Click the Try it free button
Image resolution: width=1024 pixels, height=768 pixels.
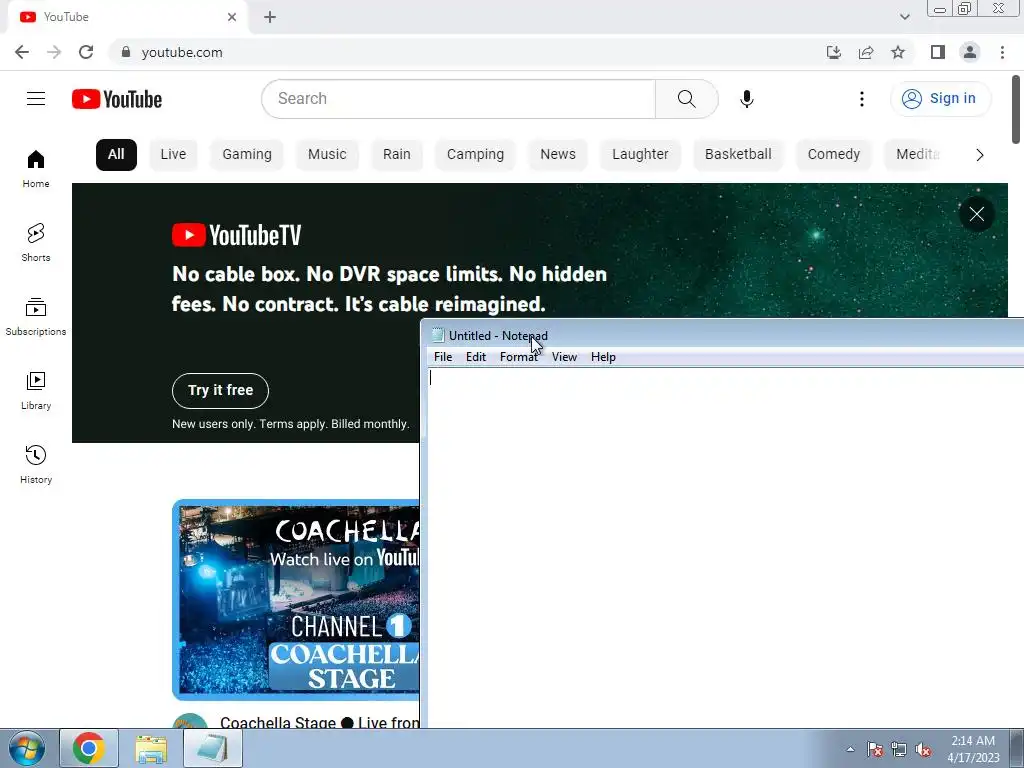pyautogui.click(x=220, y=391)
